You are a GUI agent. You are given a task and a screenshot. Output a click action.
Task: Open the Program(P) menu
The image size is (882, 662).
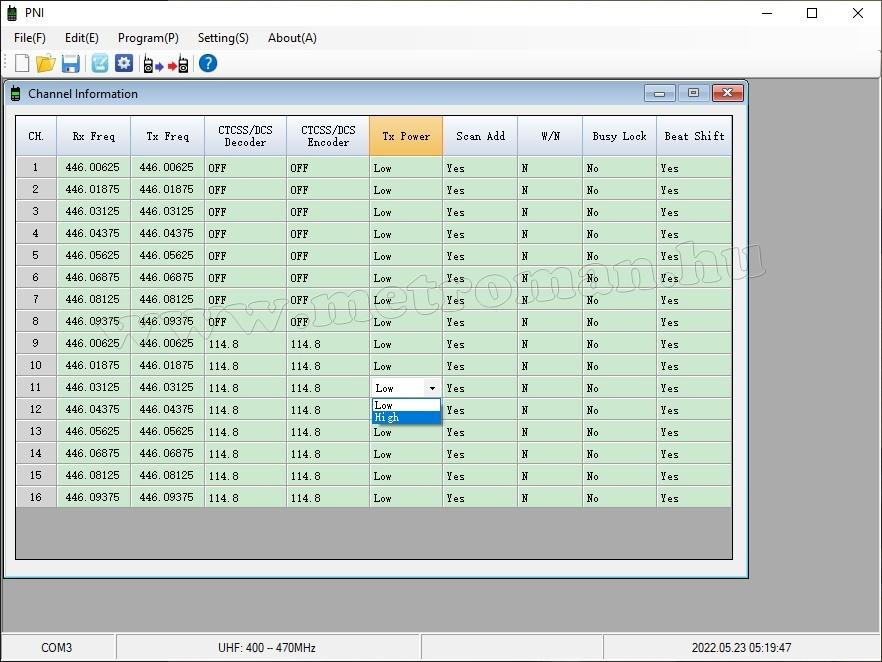[x=148, y=38]
